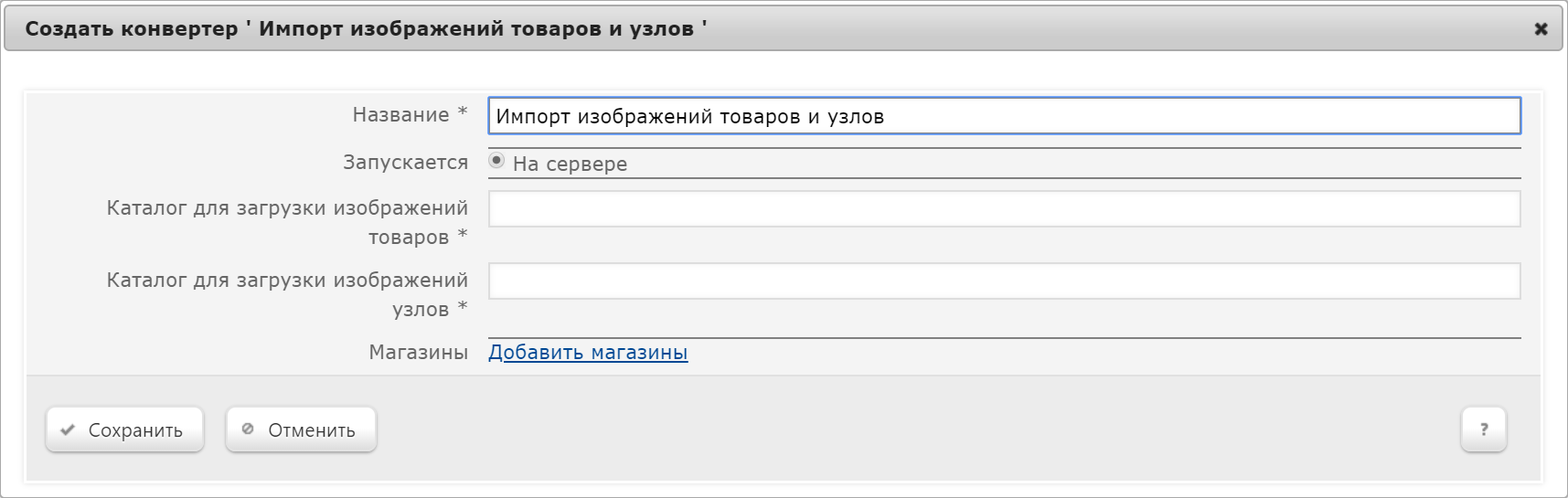Open help via the question mark button
This screenshot has width=1568, height=498.
coord(1483,429)
